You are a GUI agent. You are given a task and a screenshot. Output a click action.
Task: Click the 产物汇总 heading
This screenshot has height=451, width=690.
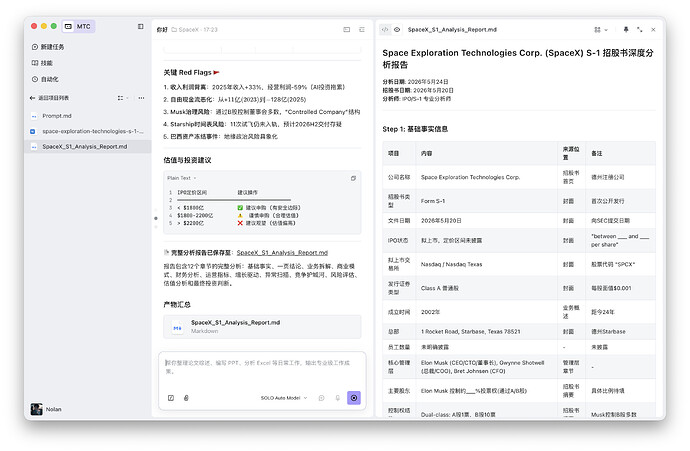coord(176,304)
